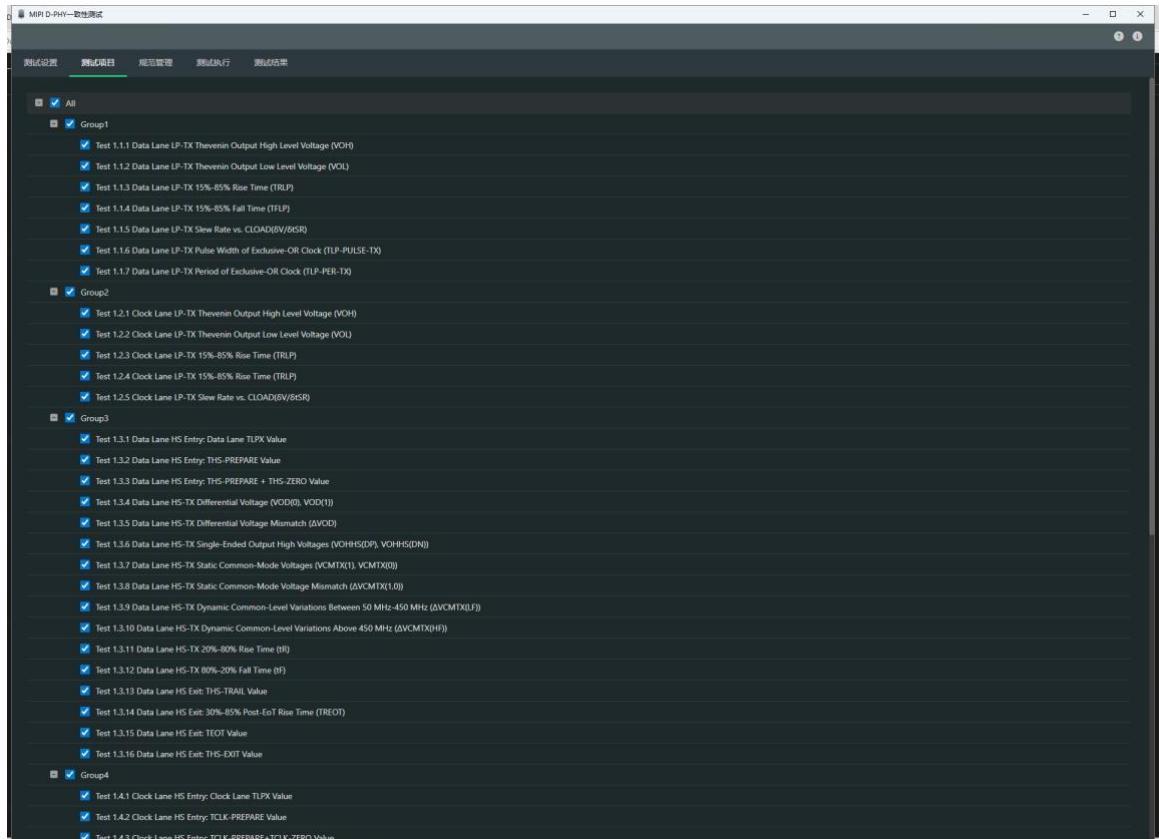Image resolution: width=1159 pixels, height=839 pixels.
Task: Toggle the Group2 checkbox
Action: click(70, 292)
